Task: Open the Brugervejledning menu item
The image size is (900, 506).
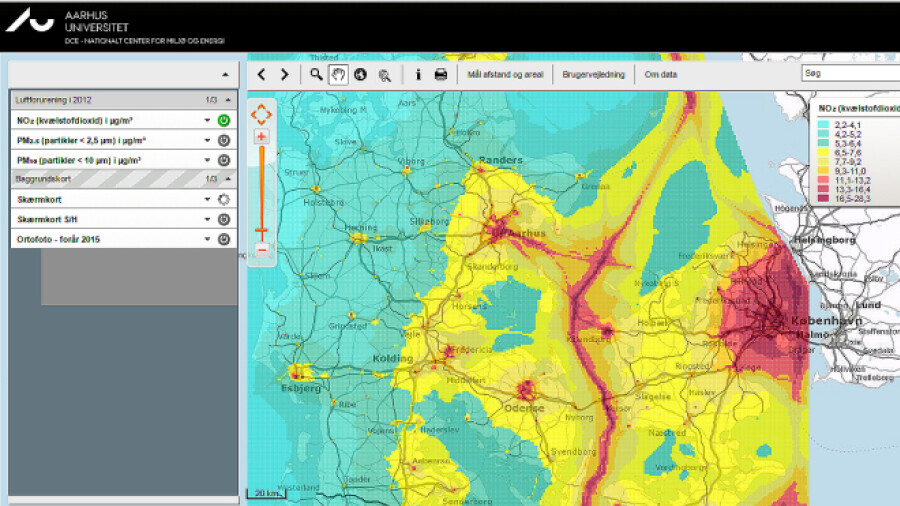Action: (594, 74)
